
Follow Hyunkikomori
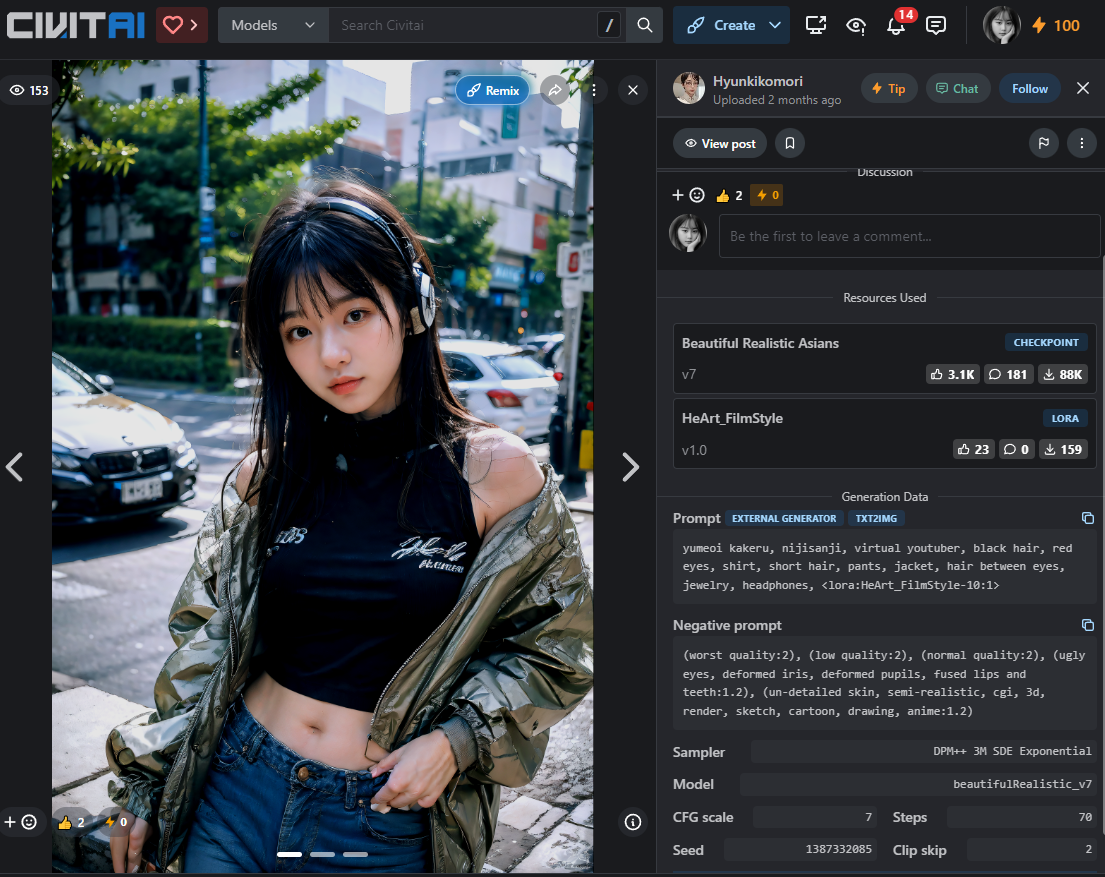click(1030, 89)
